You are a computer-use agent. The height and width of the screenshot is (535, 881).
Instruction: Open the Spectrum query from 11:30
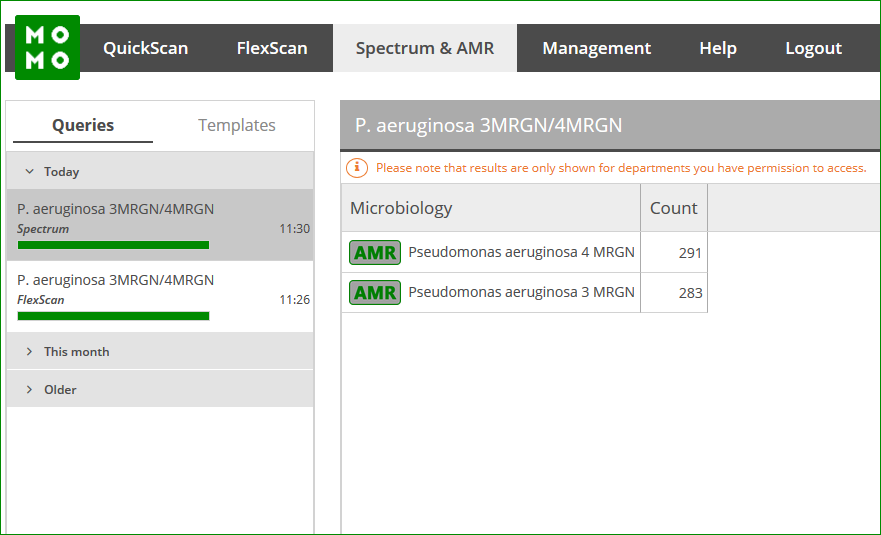pyautogui.click(x=160, y=225)
